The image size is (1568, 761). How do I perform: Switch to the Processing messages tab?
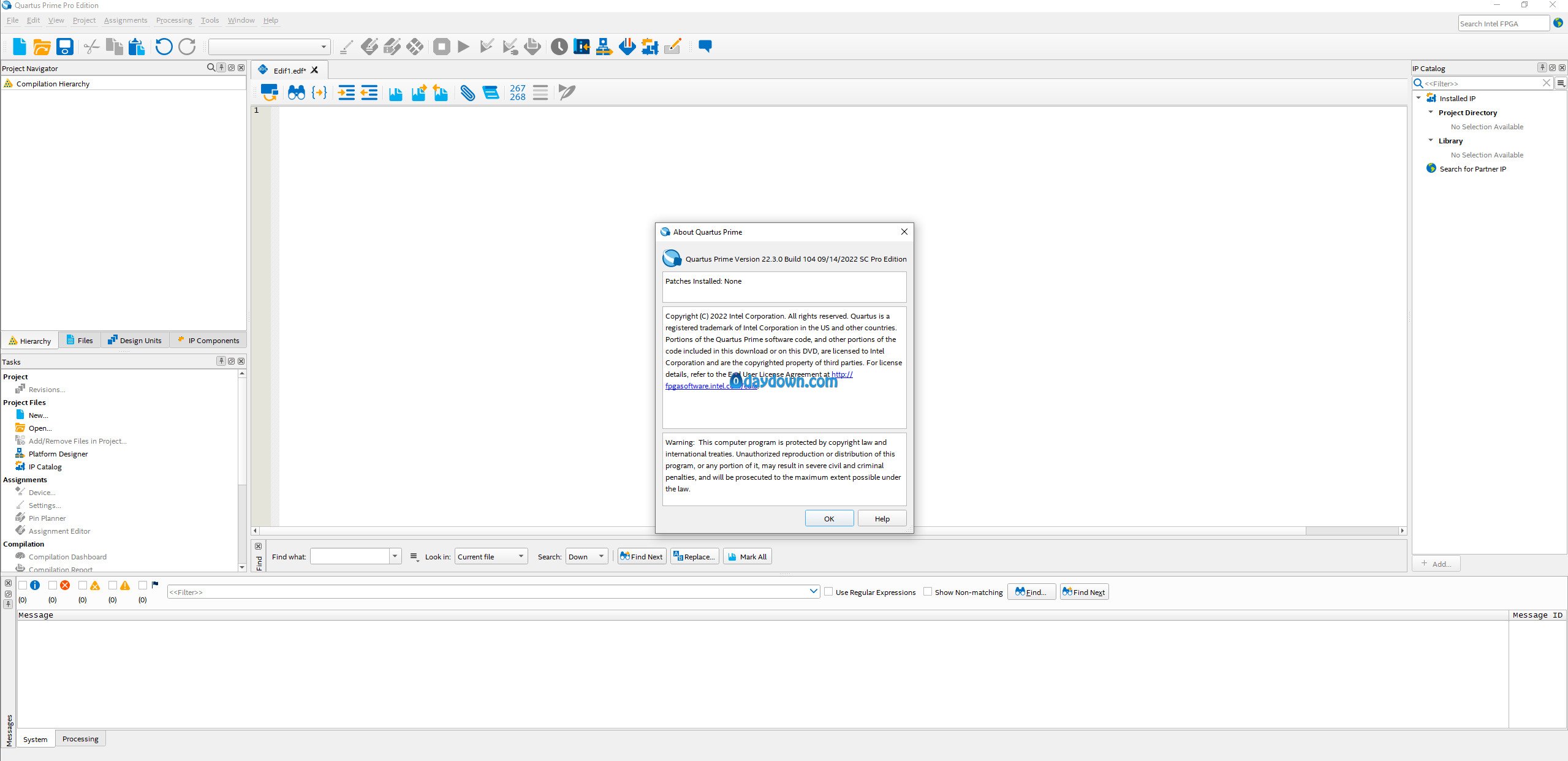click(80, 738)
